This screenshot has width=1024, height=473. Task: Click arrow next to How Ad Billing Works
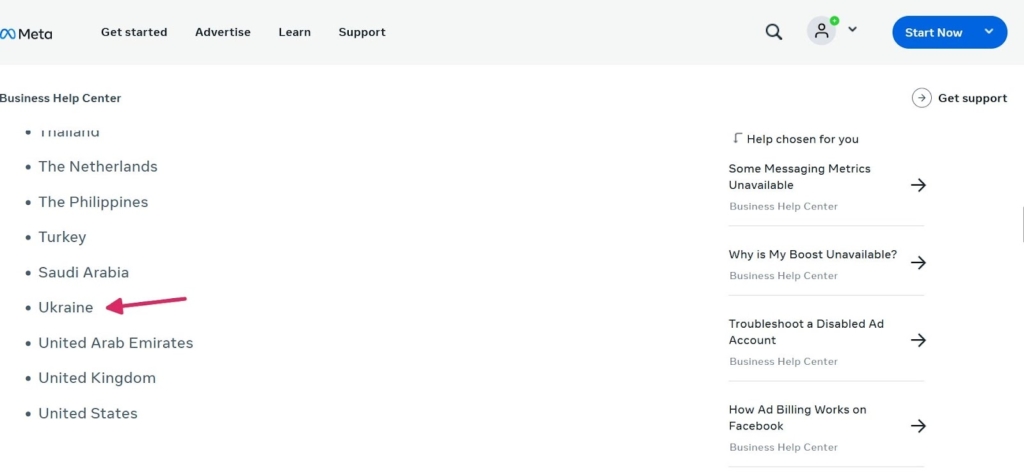[x=918, y=426]
